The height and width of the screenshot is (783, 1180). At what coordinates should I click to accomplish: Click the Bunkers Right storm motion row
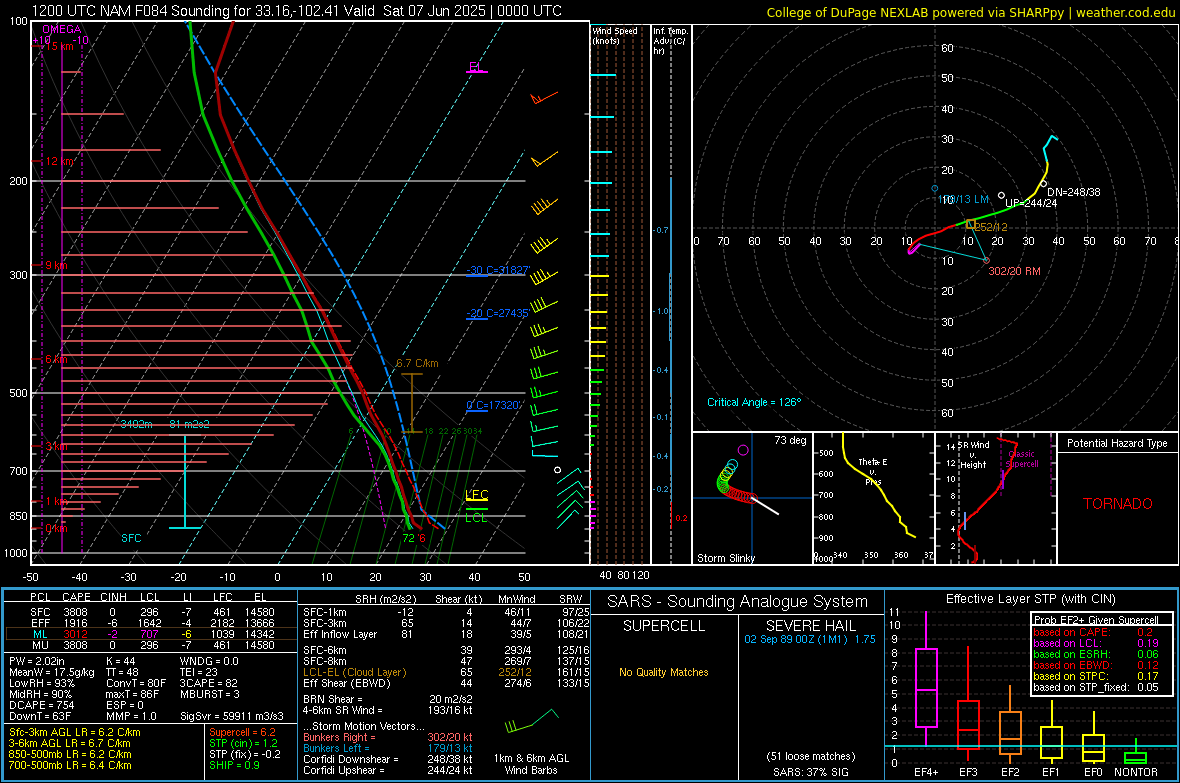click(x=388, y=737)
